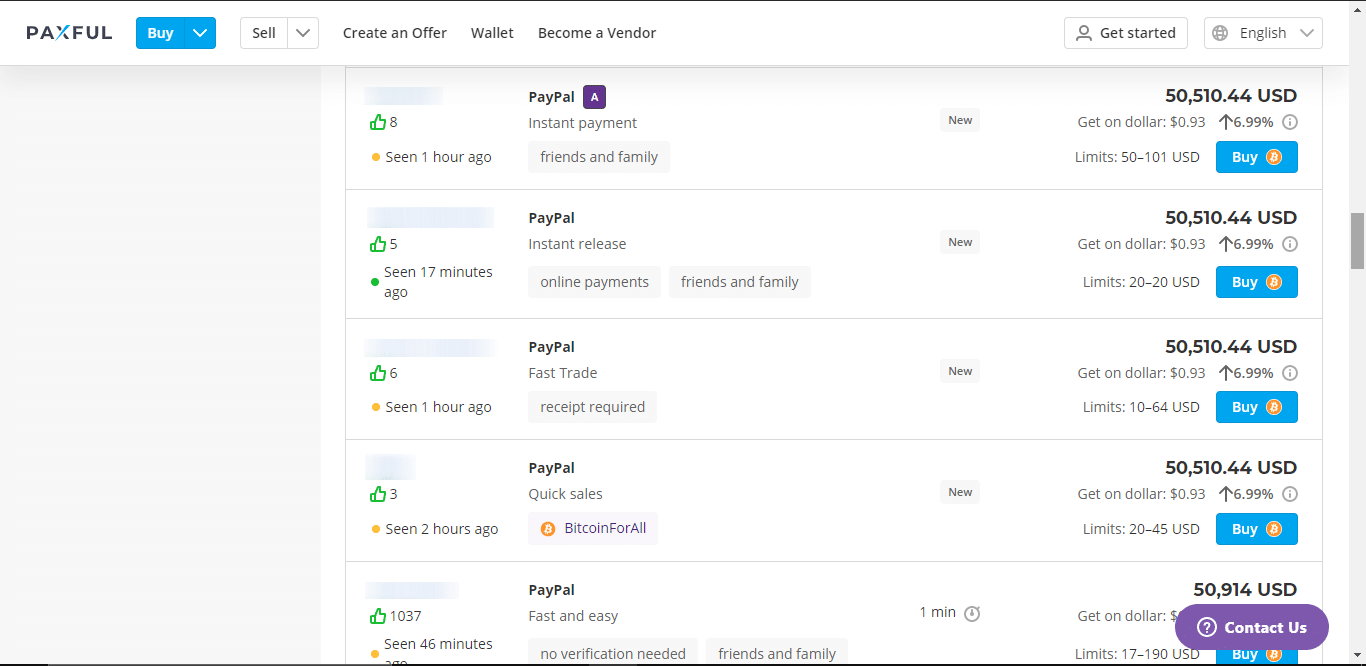The image size is (1366, 666).
Task: Click info icon in Instant payment offer
Action: pos(1290,122)
